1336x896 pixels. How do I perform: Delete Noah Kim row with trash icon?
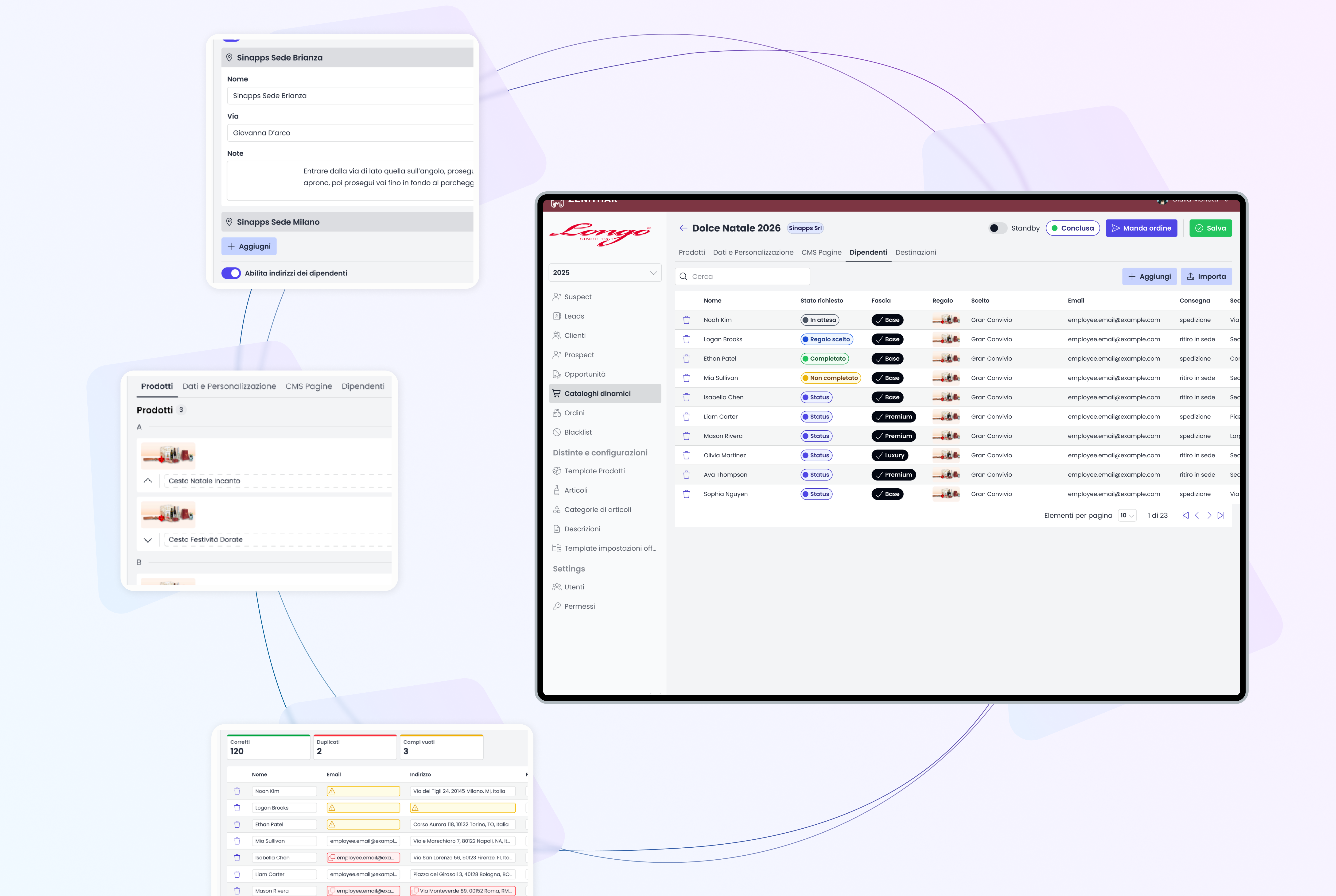(686, 320)
